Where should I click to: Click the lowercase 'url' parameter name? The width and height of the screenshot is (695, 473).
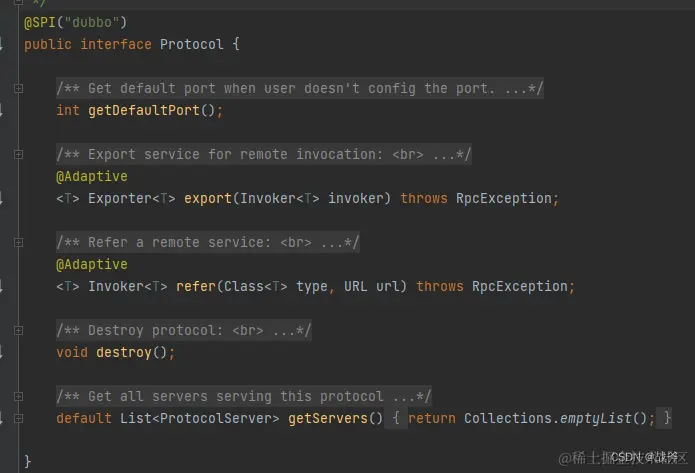(x=388, y=286)
